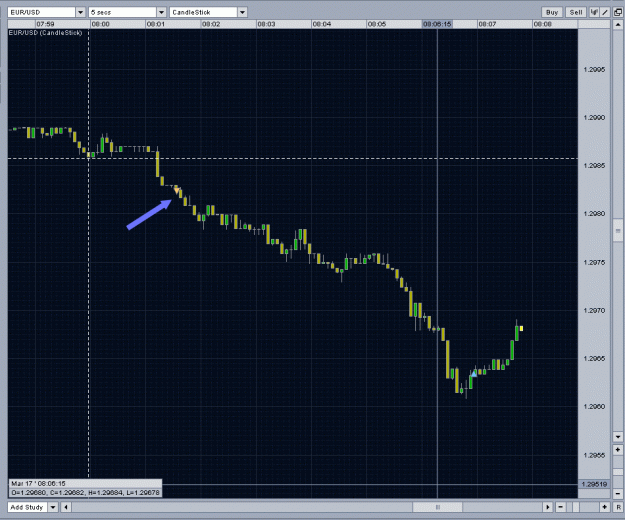Viewport: 625px width, 520px height.
Task: Click the orange sell marker triangle on chart
Action: pyautogui.click(x=177, y=191)
